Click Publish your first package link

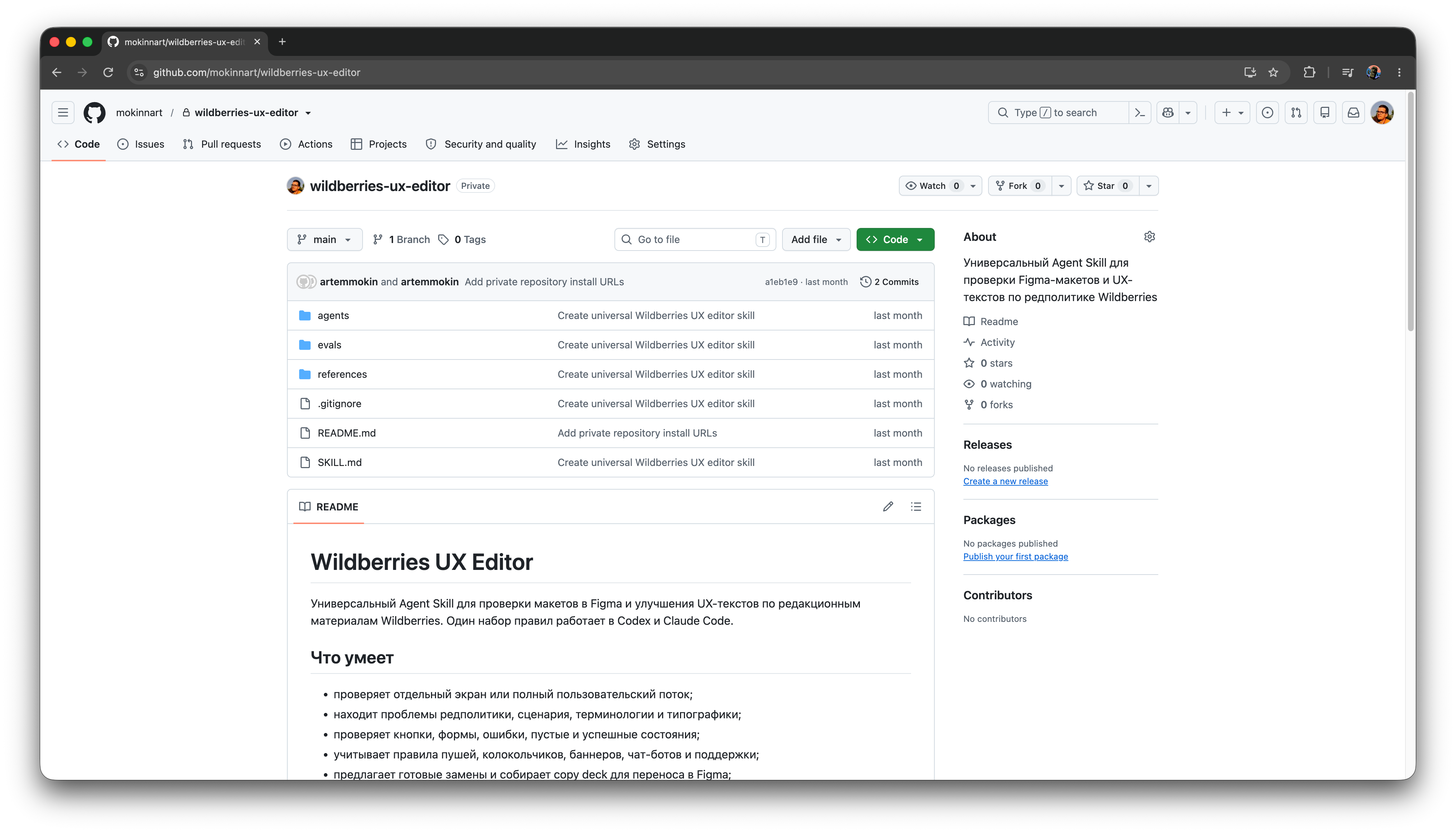[1016, 557]
